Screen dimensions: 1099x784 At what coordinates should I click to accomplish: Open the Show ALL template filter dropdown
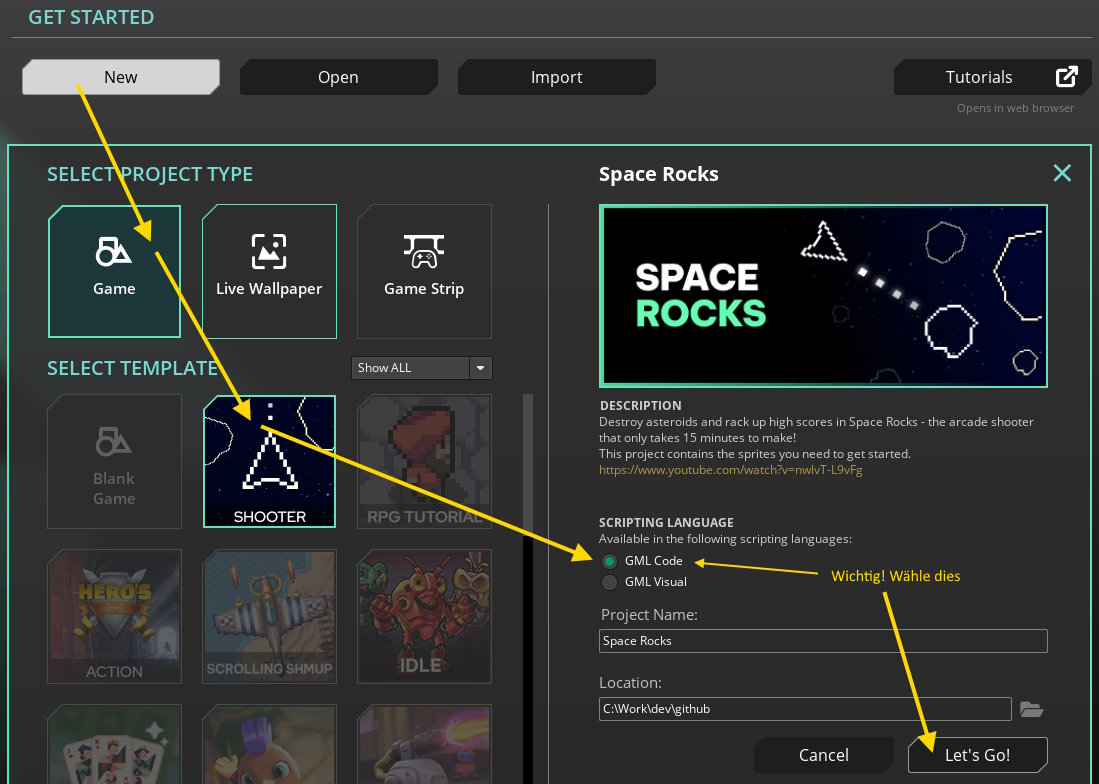tap(410, 367)
